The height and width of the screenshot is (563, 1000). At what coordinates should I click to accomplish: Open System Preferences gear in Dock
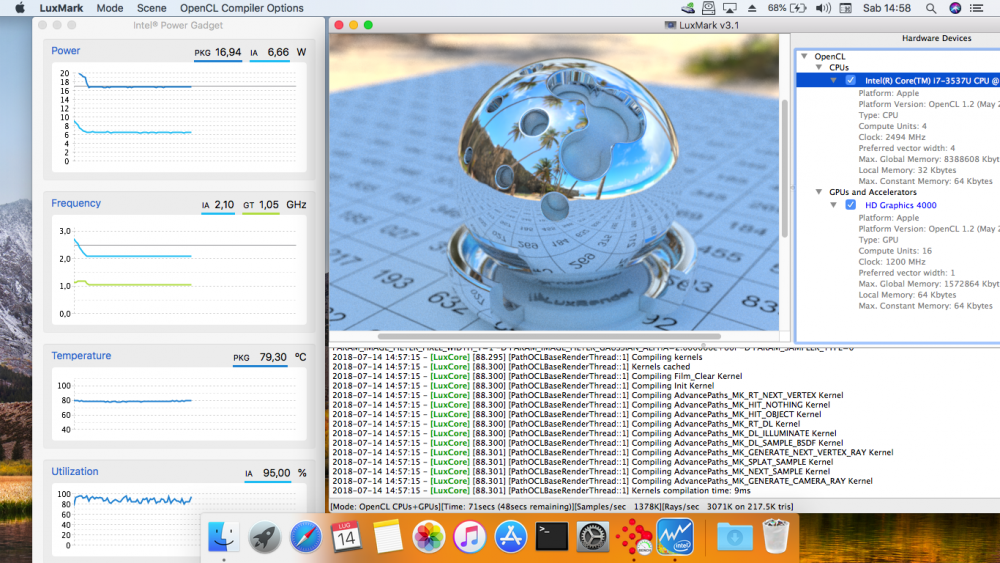click(592, 537)
